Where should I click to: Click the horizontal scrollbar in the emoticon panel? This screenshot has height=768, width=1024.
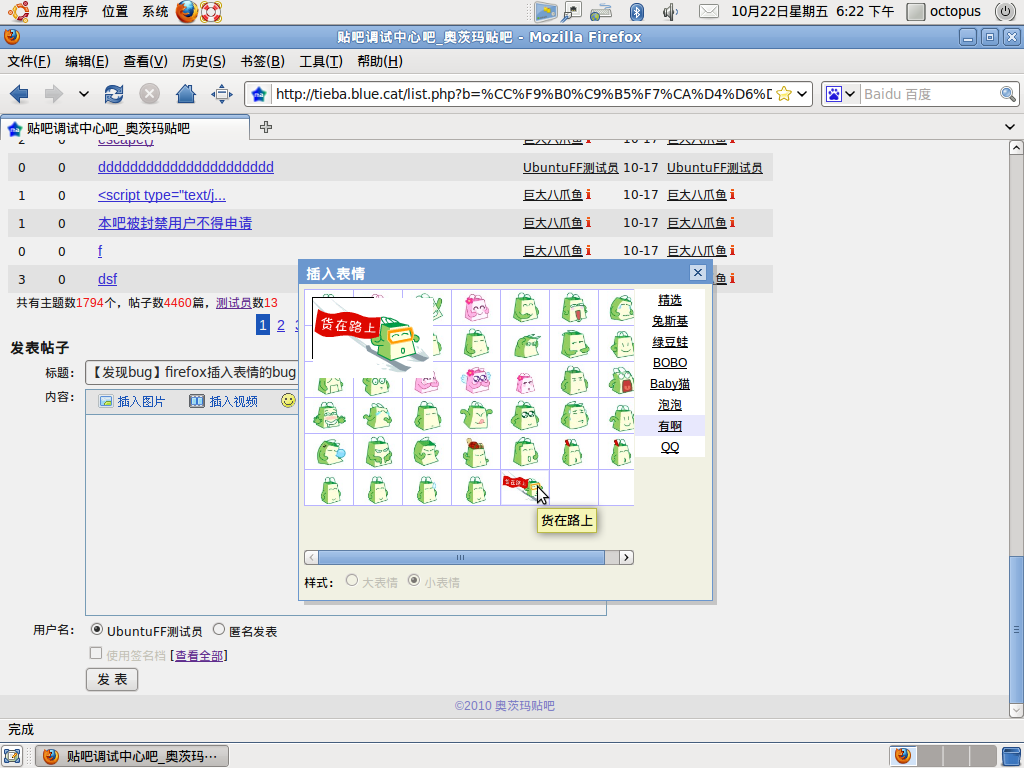click(x=460, y=558)
